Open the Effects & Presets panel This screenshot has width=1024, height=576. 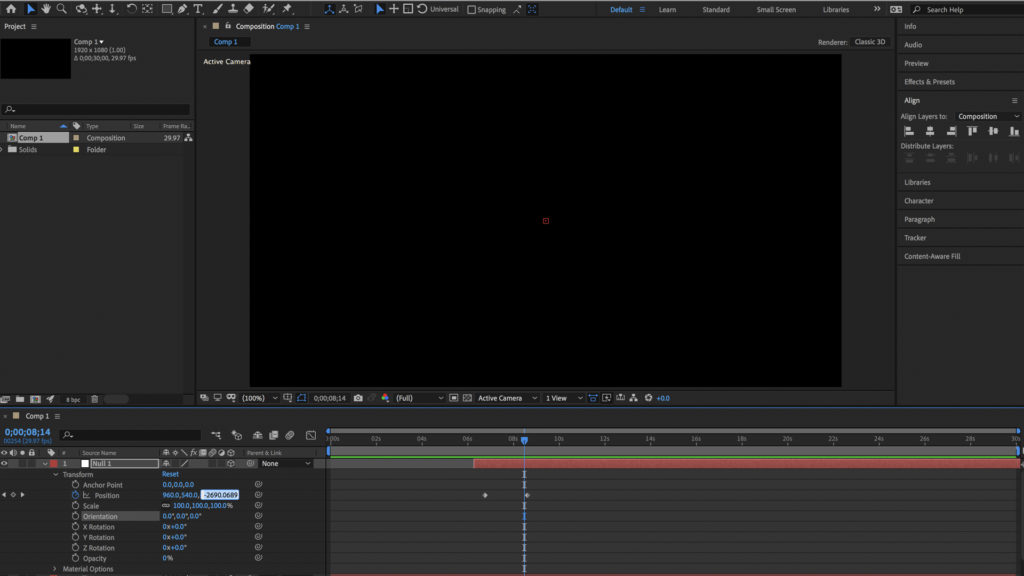click(929, 82)
